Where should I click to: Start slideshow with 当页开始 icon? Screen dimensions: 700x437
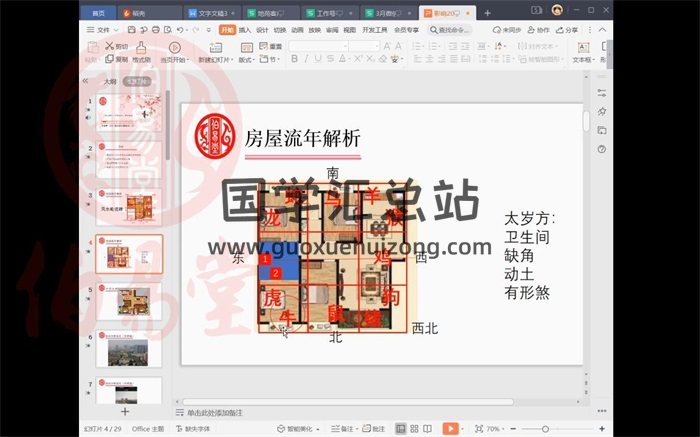pos(174,52)
